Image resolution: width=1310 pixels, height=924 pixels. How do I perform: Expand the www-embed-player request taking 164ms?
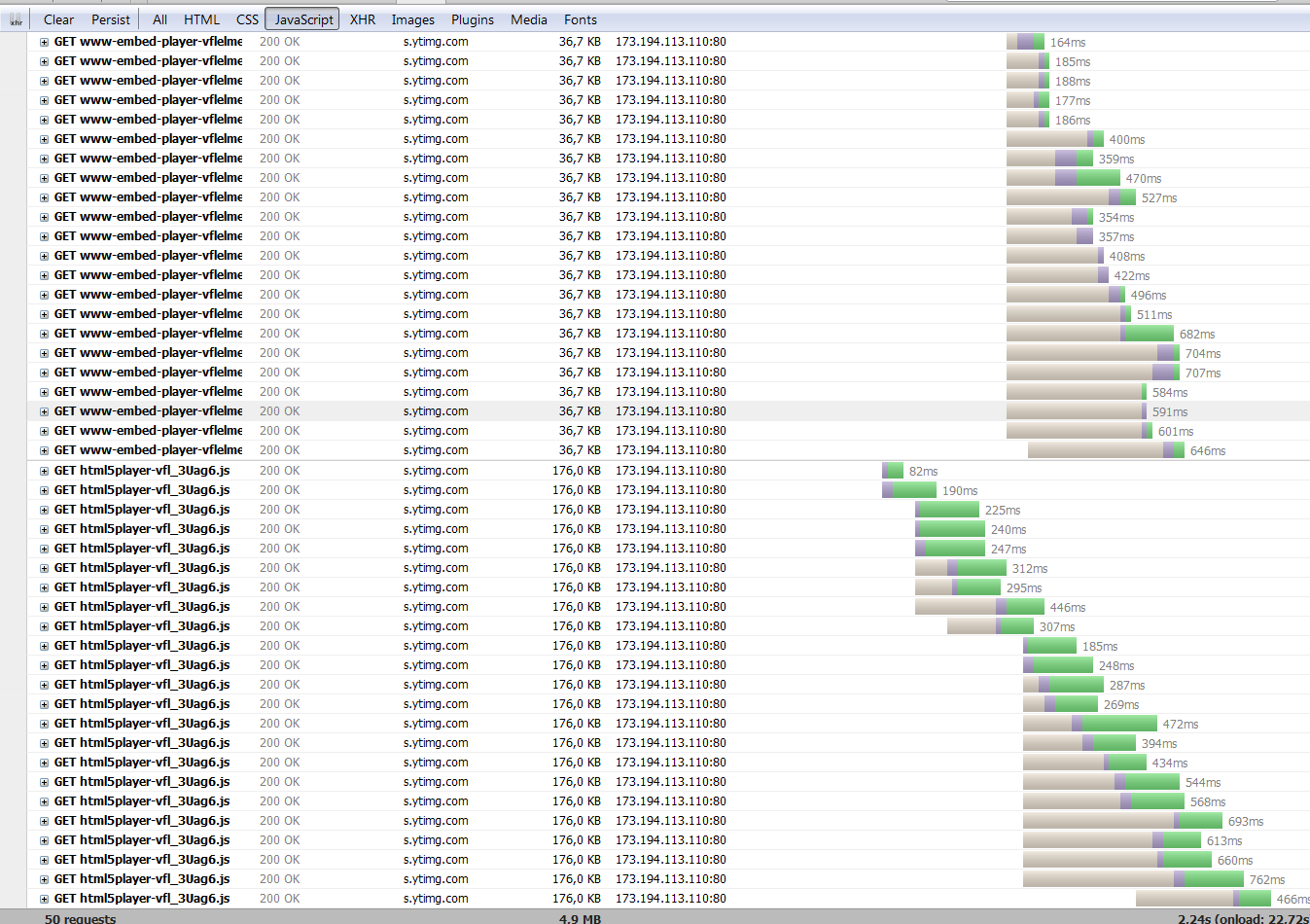tap(44, 42)
